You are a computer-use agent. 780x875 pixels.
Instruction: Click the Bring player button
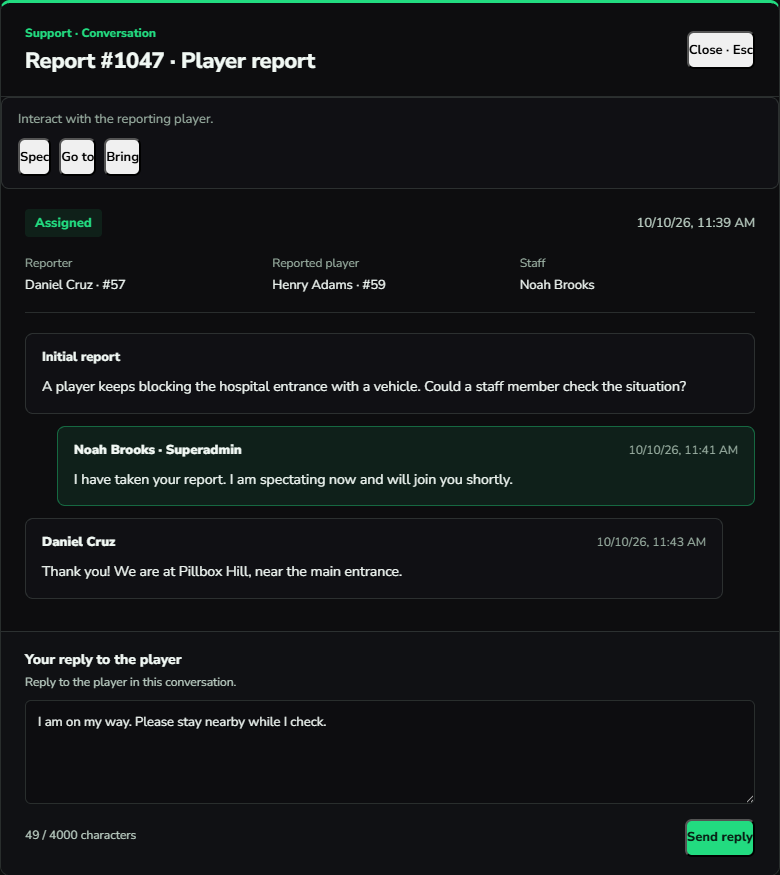pyautogui.click(x=122, y=156)
